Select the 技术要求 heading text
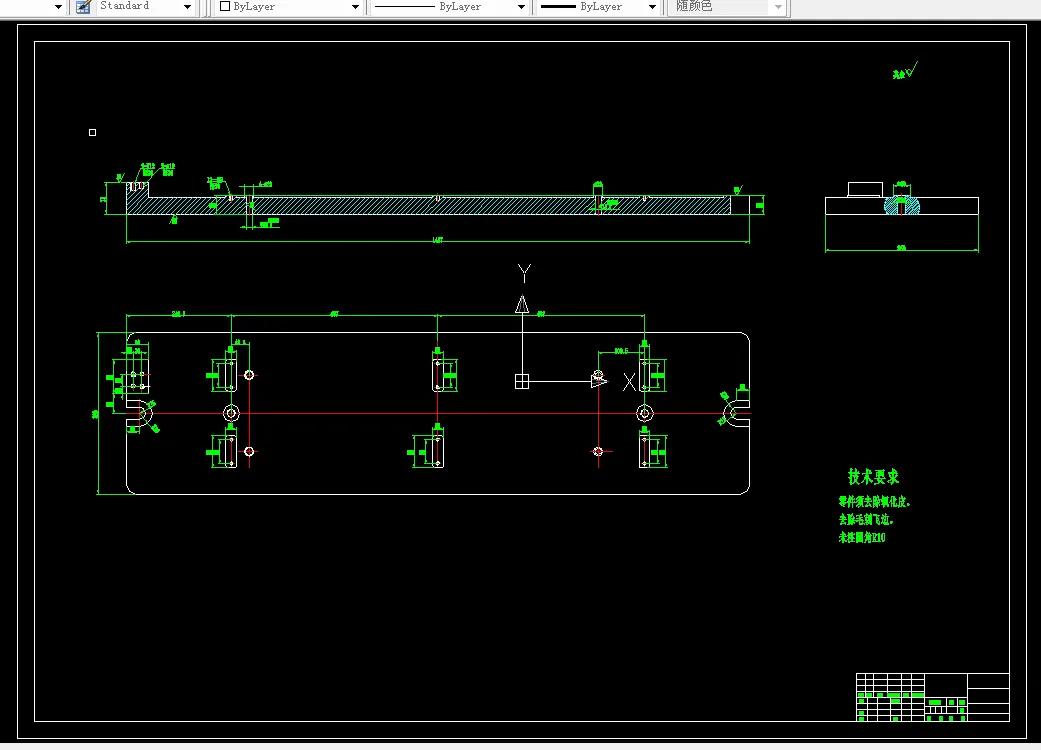Viewport: 1041px width, 750px height. [873, 477]
